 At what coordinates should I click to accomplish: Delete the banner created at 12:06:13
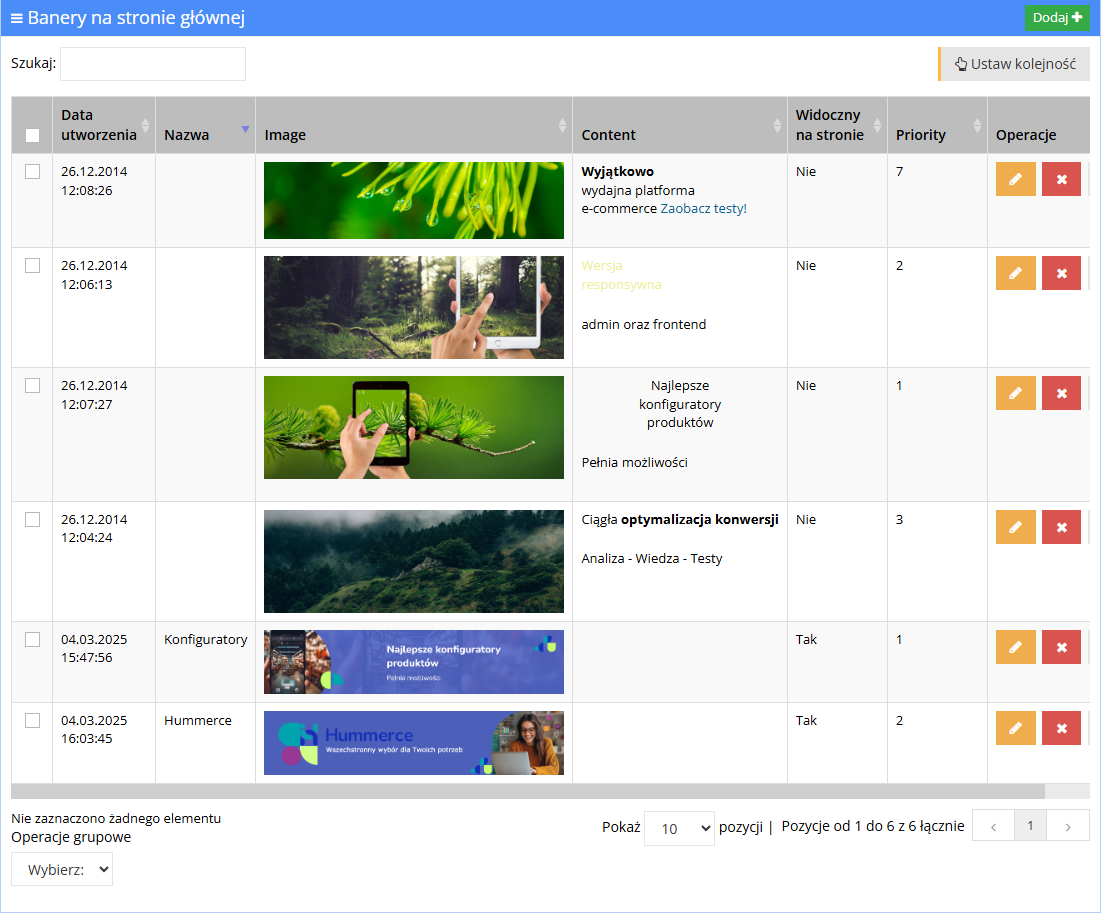[1061, 273]
